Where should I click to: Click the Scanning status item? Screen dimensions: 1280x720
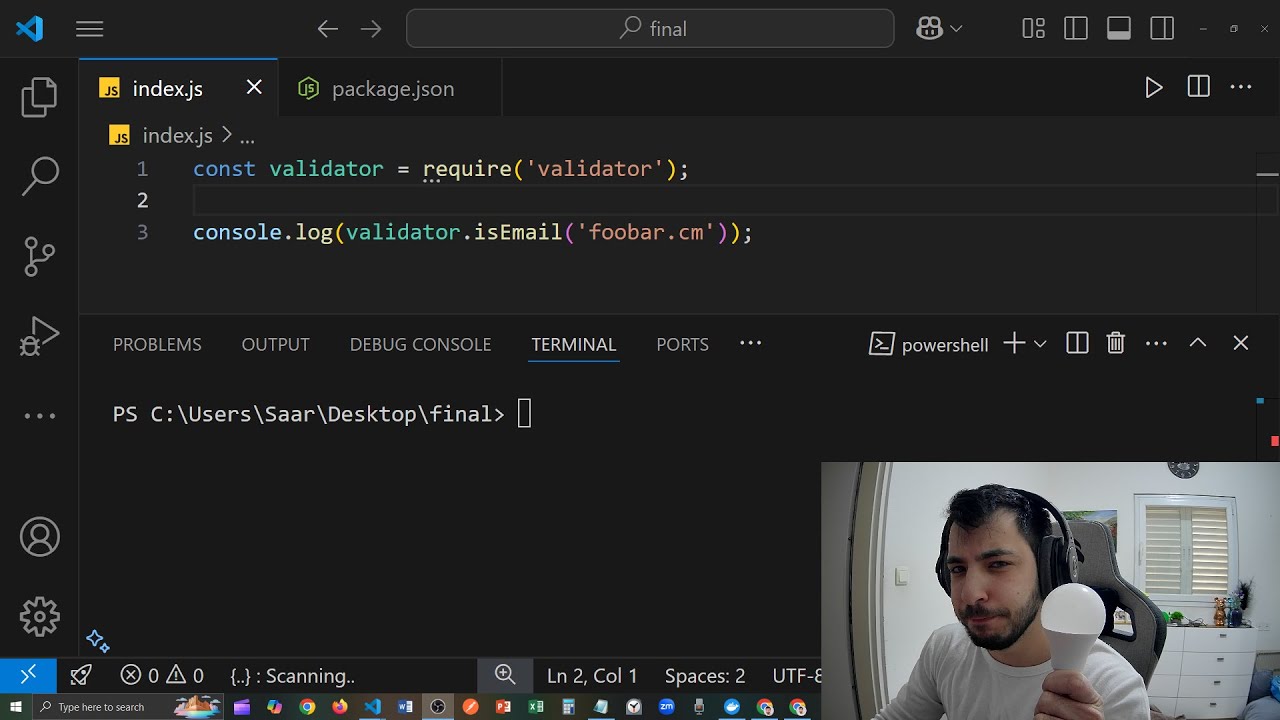(x=292, y=676)
